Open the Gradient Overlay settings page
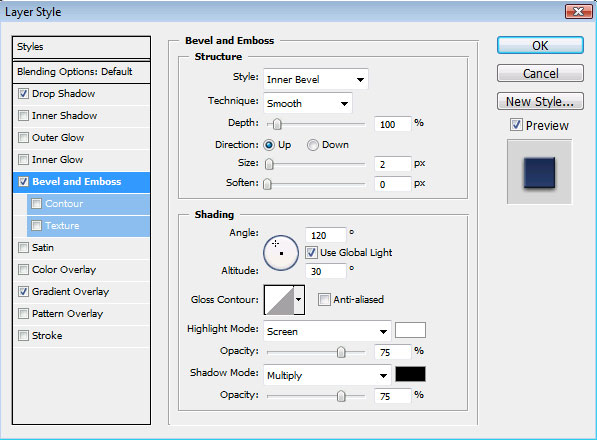597x440 pixels. [x=71, y=292]
